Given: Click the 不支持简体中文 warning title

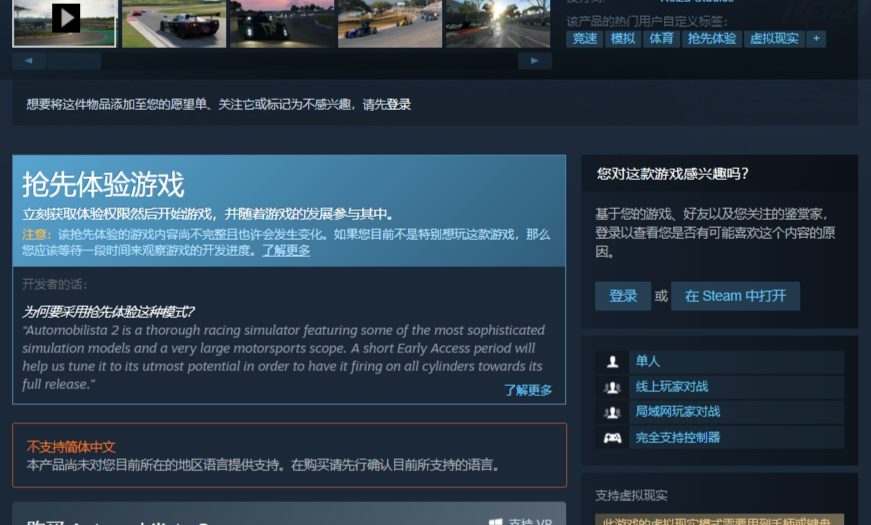Looking at the screenshot, I should point(71,447).
